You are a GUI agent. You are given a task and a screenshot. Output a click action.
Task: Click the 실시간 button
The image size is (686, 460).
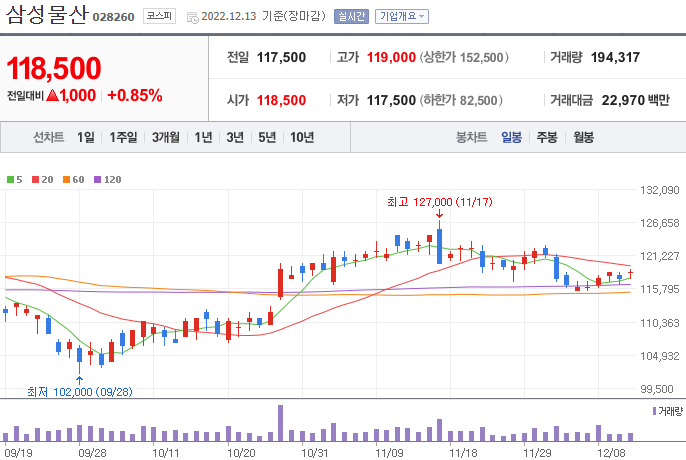[x=351, y=17]
